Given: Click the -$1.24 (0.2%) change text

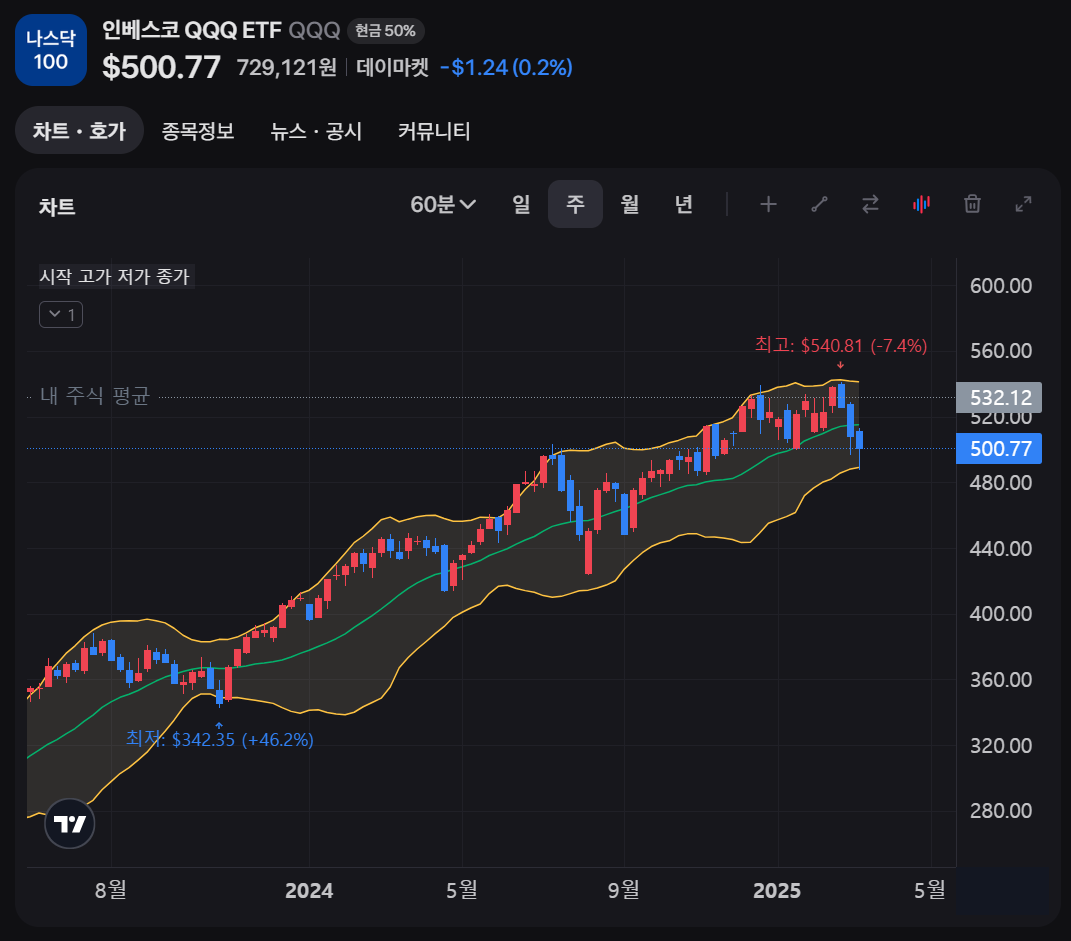Looking at the screenshot, I should [506, 67].
